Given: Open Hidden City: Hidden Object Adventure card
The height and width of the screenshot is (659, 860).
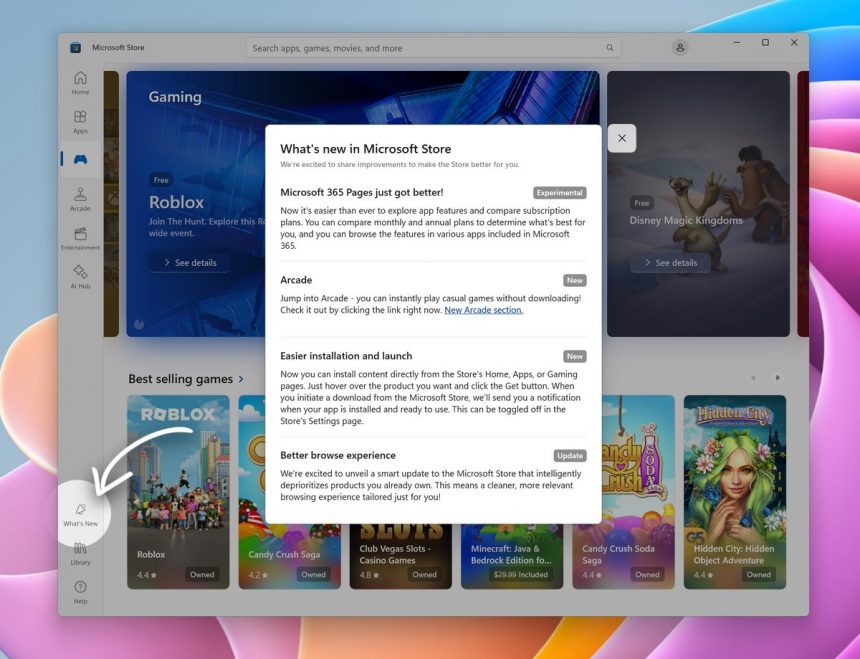Looking at the screenshot, I should point(735,492).
